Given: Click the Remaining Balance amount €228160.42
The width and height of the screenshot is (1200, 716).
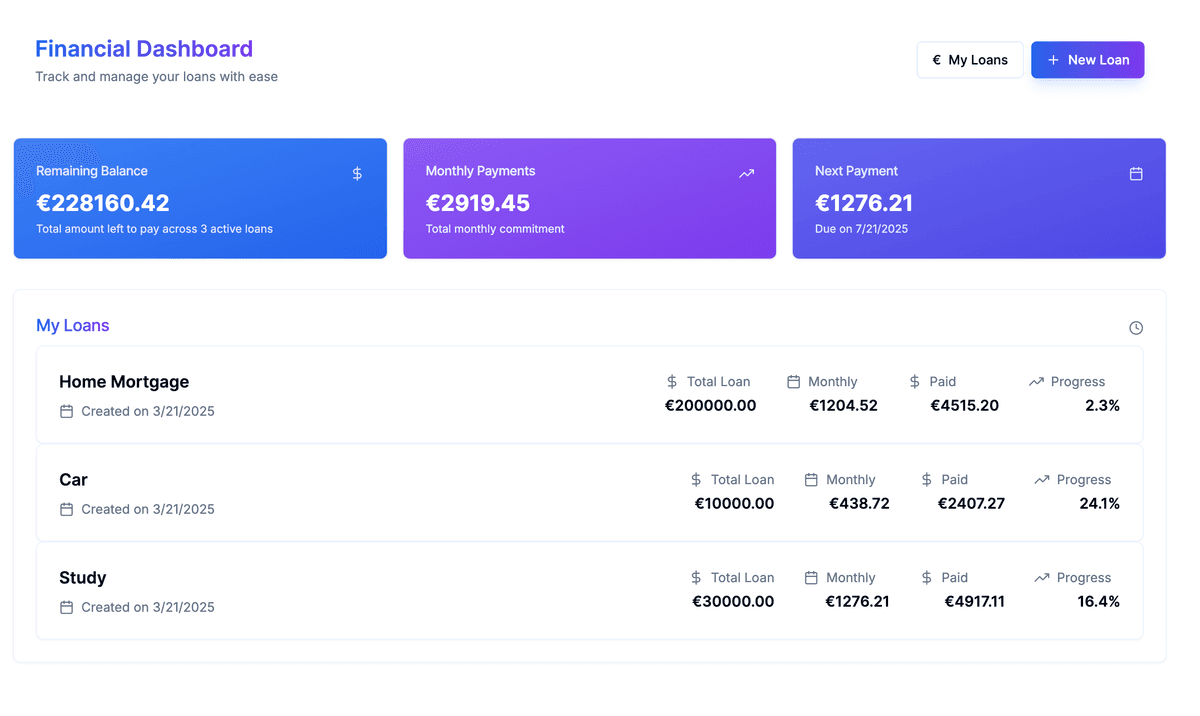Looking at the screenshot, I should point(103,204).
